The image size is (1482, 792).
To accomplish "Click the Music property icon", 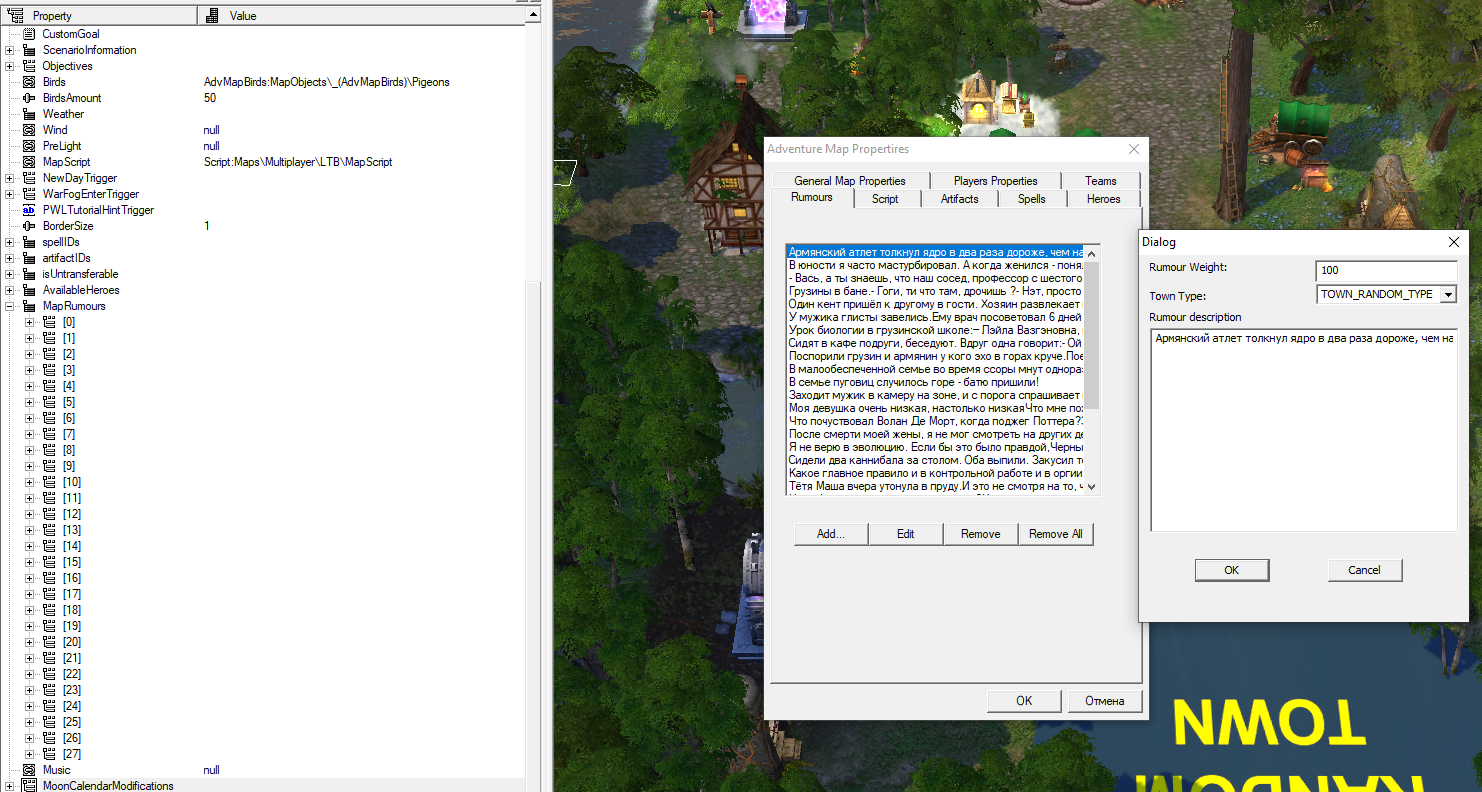I will click(x=29, y=770).
